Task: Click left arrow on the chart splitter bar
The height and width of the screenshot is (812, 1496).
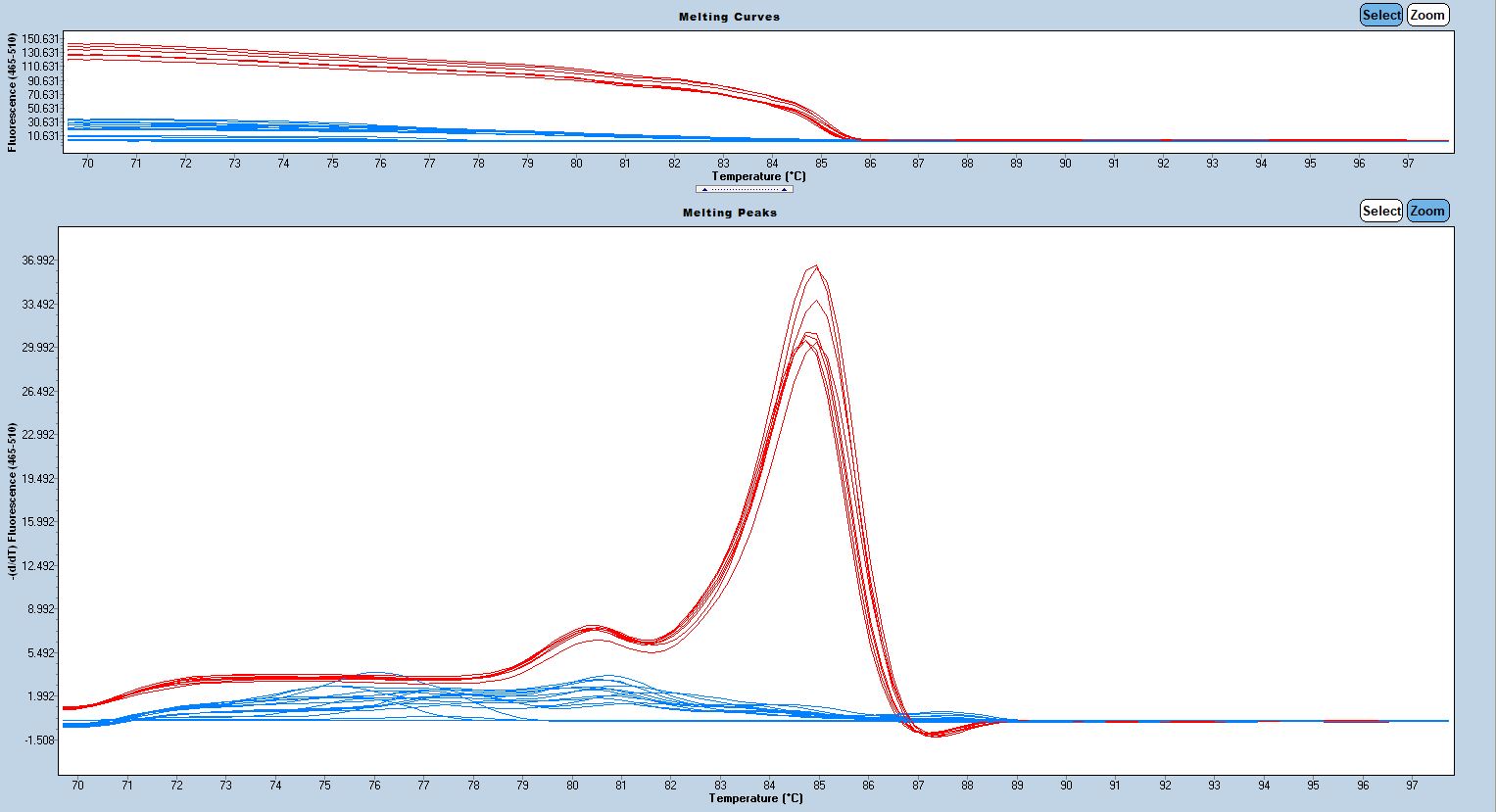Action: click(704, 189)
